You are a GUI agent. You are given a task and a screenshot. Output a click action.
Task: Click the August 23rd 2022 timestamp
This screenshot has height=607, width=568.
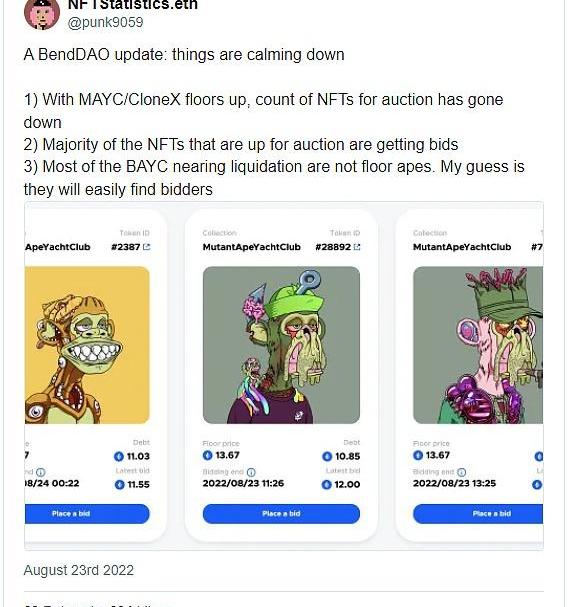pyautogui.click(x=79, y=570)
